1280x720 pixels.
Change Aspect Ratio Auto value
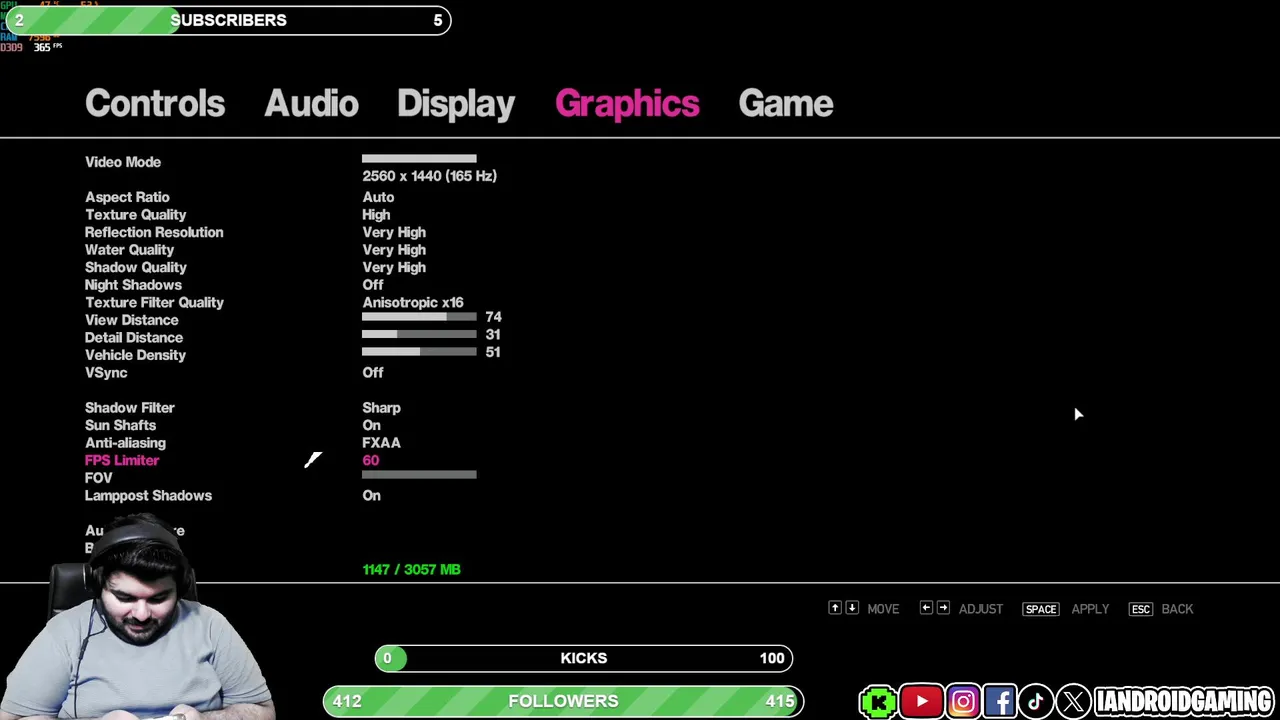tap(378, 197)
